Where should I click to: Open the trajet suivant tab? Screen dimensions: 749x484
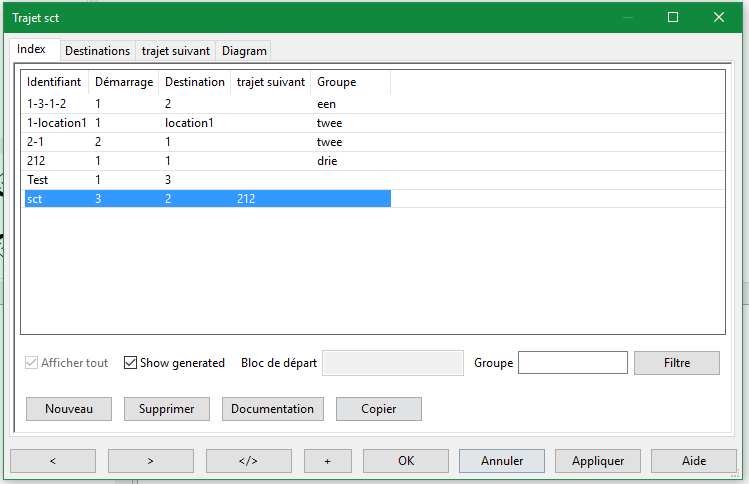(x=175, y=50)
